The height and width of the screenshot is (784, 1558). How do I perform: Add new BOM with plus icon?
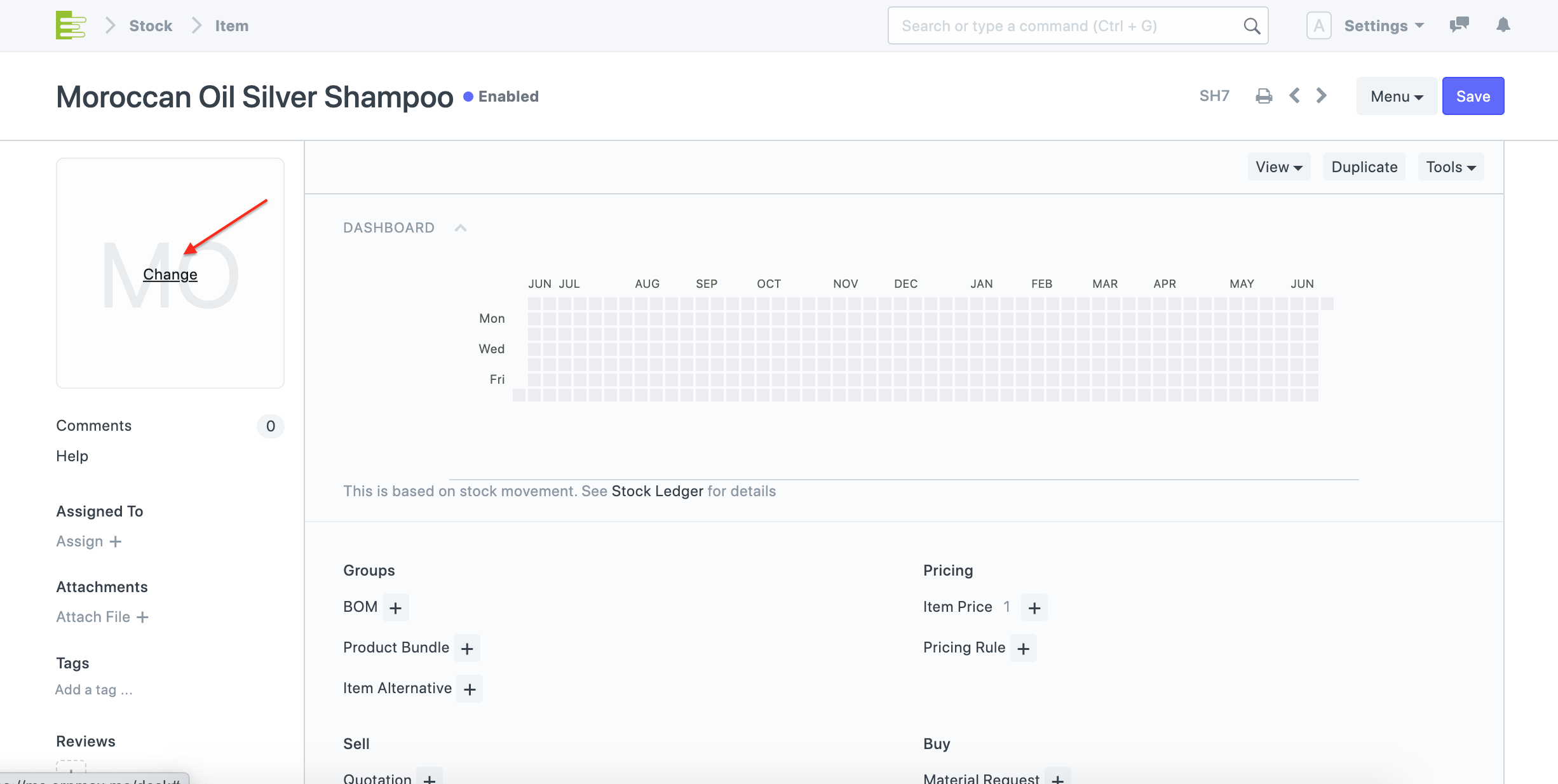(x=395, y=608)
